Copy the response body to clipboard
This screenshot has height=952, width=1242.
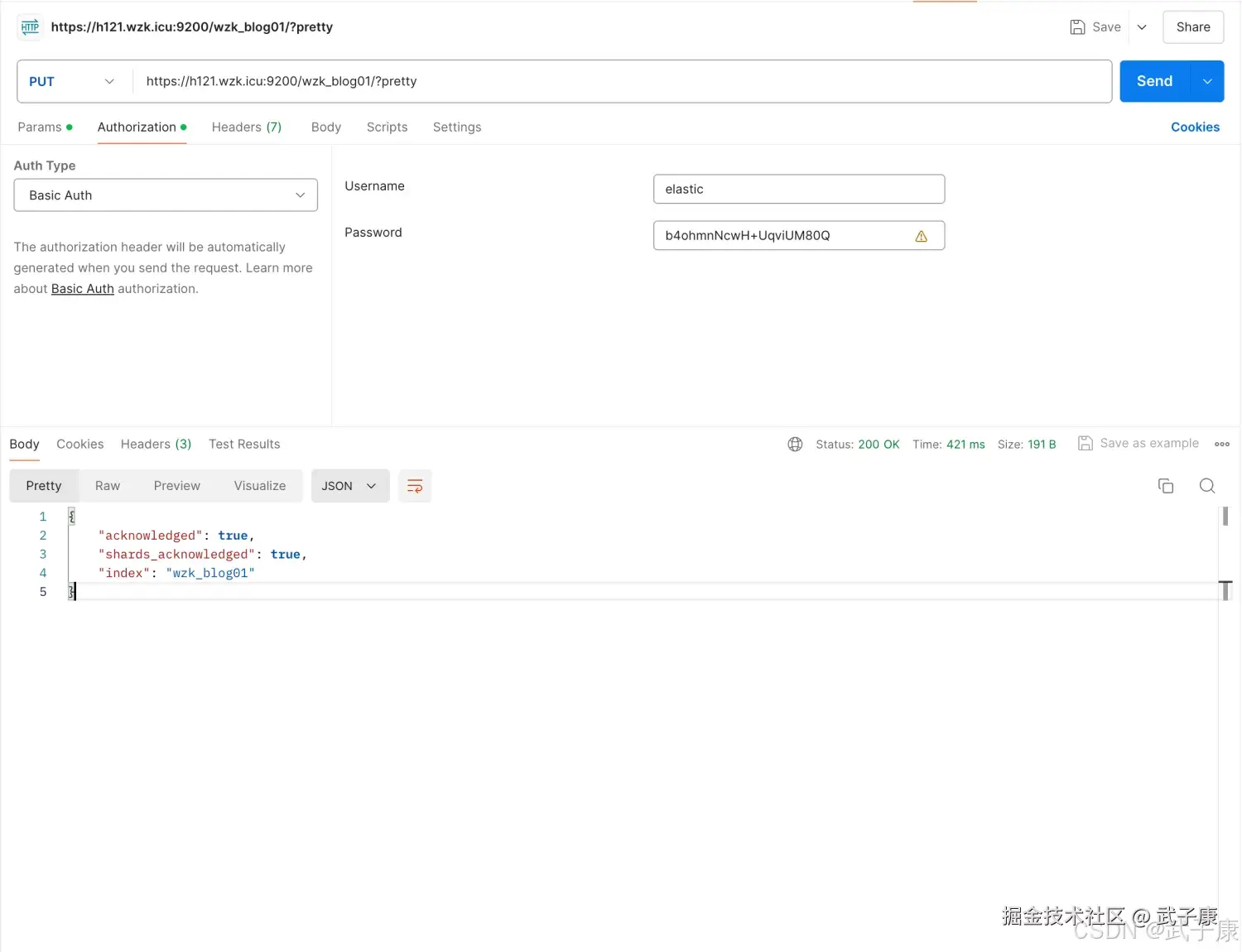click(1166, 486)
